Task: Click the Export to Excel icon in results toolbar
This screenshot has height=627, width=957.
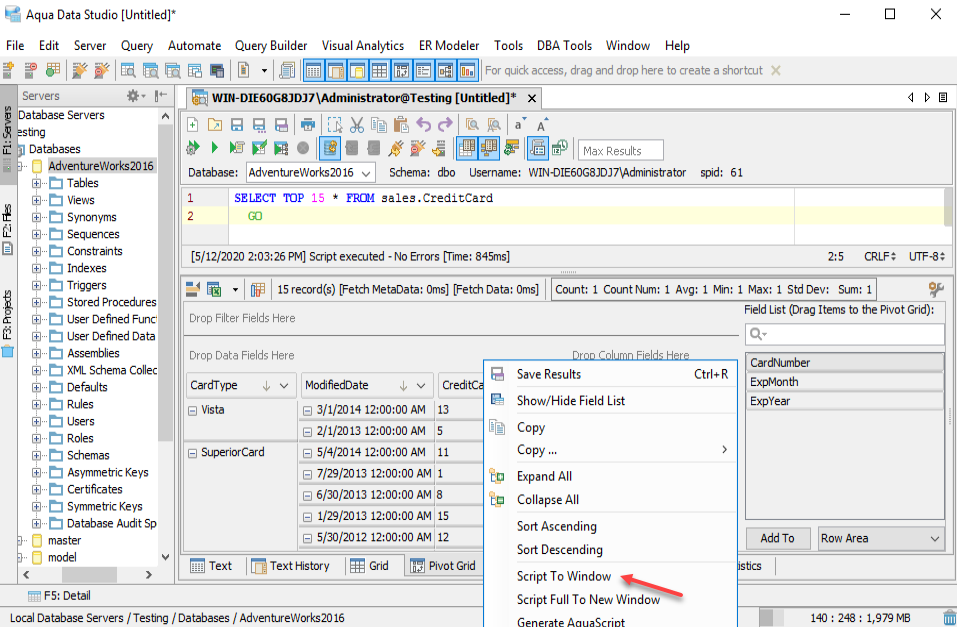Action: [214, 290]
